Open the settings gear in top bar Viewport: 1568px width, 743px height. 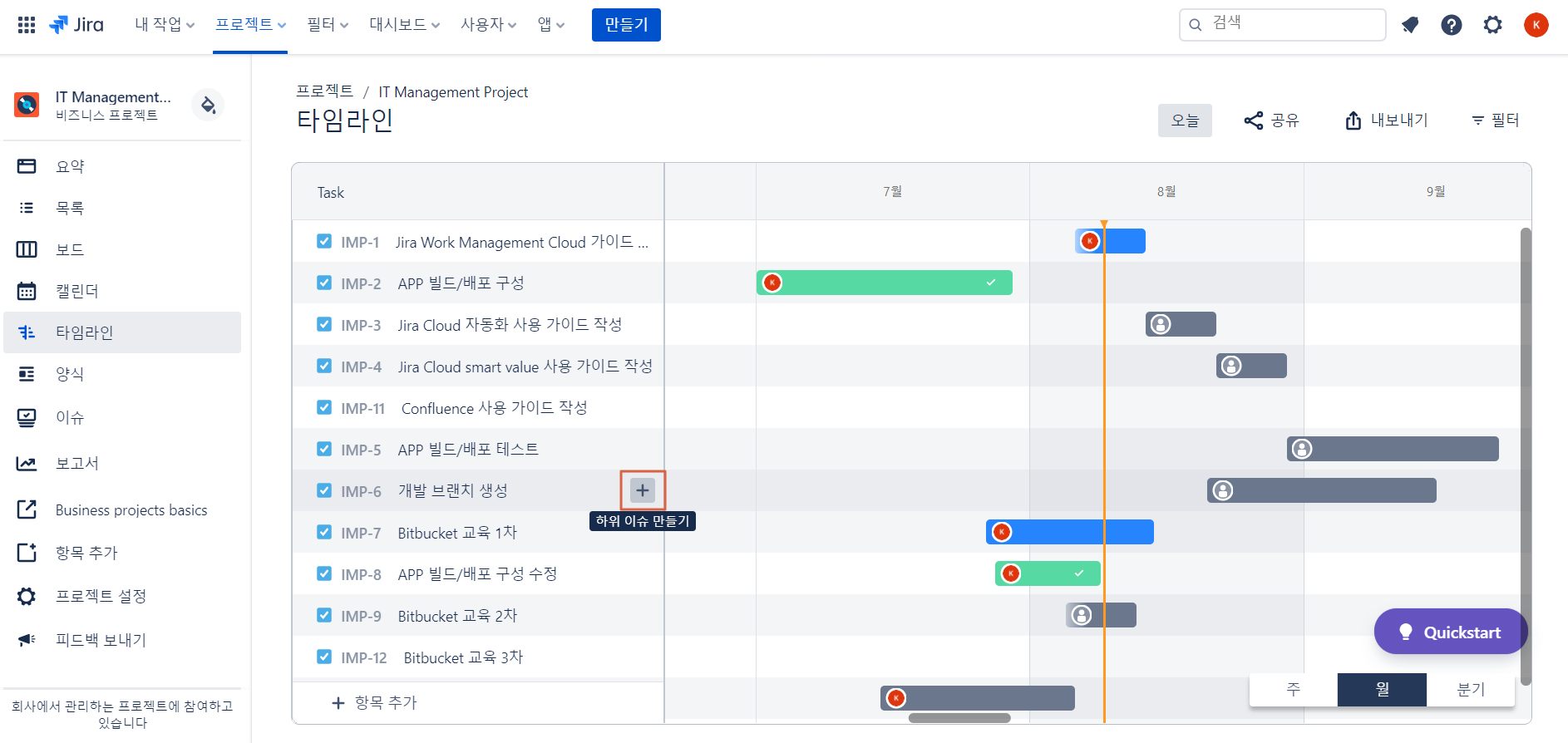(x=1493, y=25)
